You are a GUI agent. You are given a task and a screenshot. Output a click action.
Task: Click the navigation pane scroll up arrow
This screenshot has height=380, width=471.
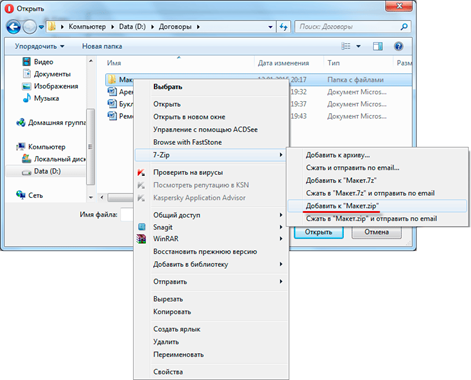pos(91,61)
